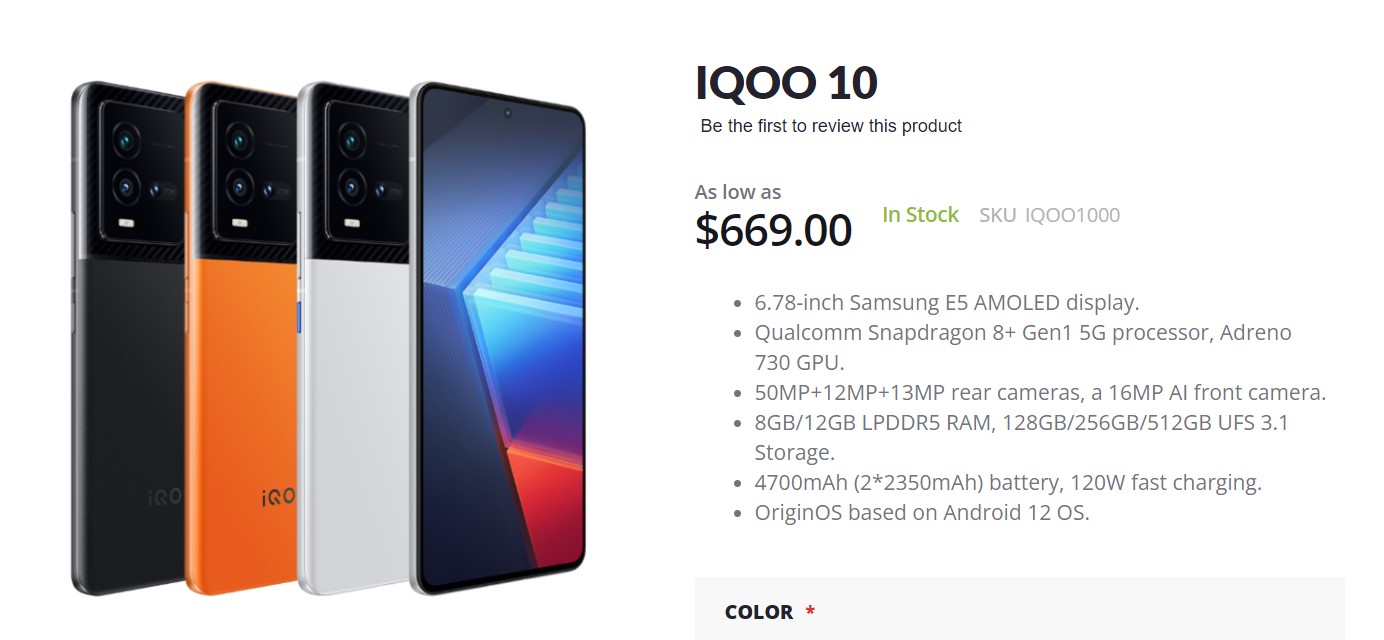
Task: Click the red asterisk next to COLOR
Action: 811,611
